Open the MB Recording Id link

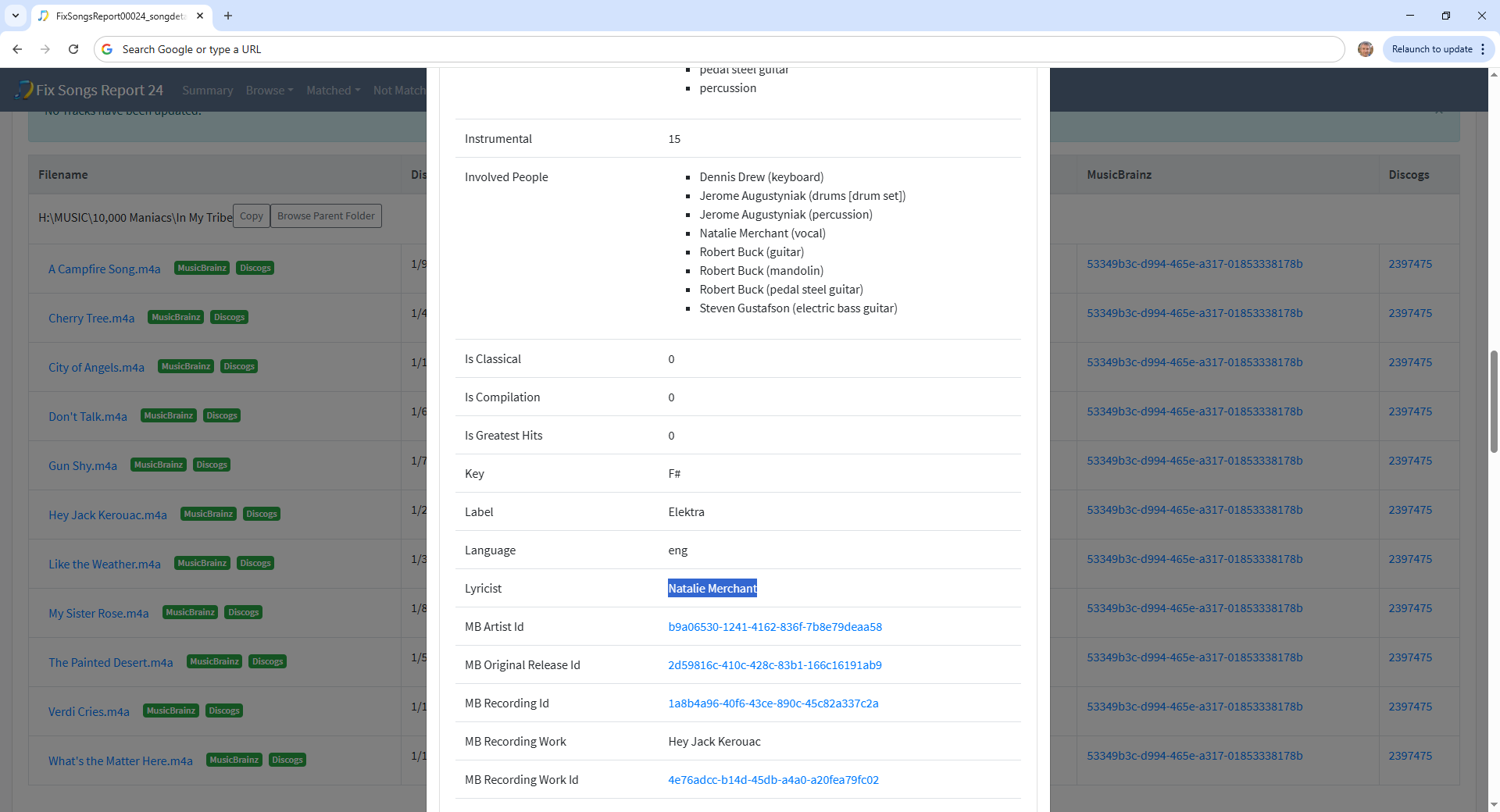pos(773,703)
